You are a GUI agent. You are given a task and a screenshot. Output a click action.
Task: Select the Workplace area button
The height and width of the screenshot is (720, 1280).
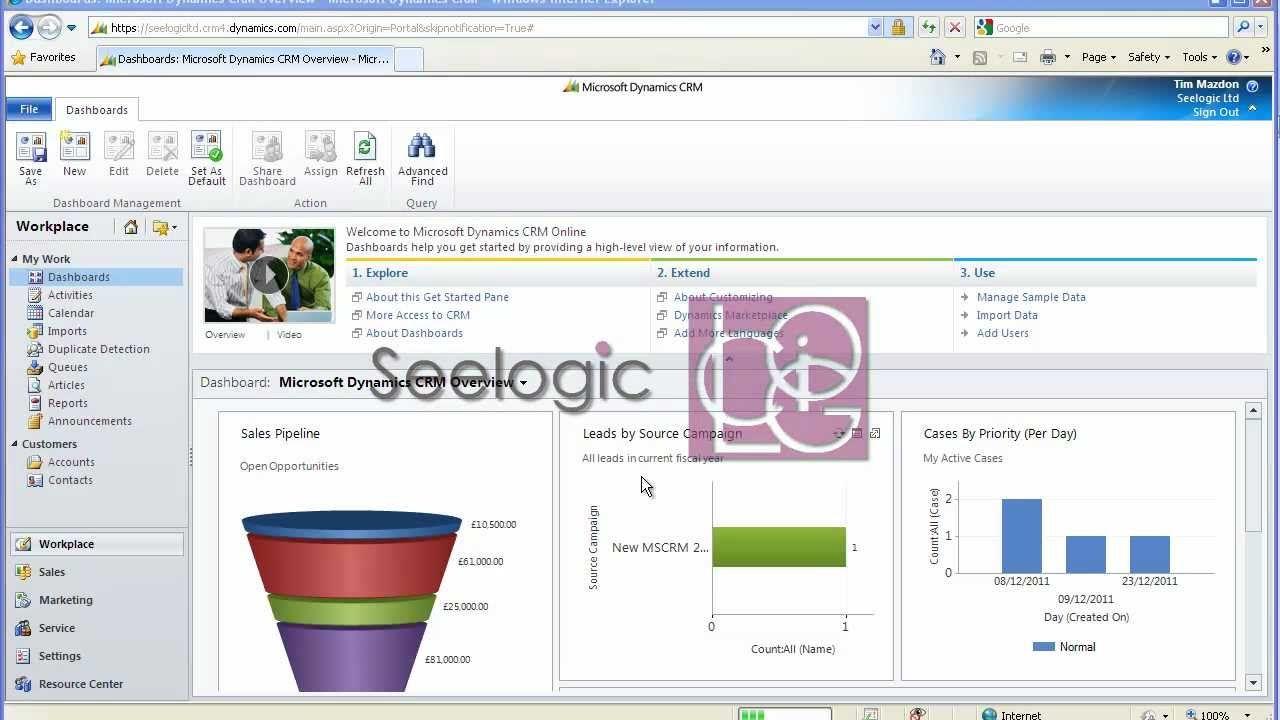[97, 544]
